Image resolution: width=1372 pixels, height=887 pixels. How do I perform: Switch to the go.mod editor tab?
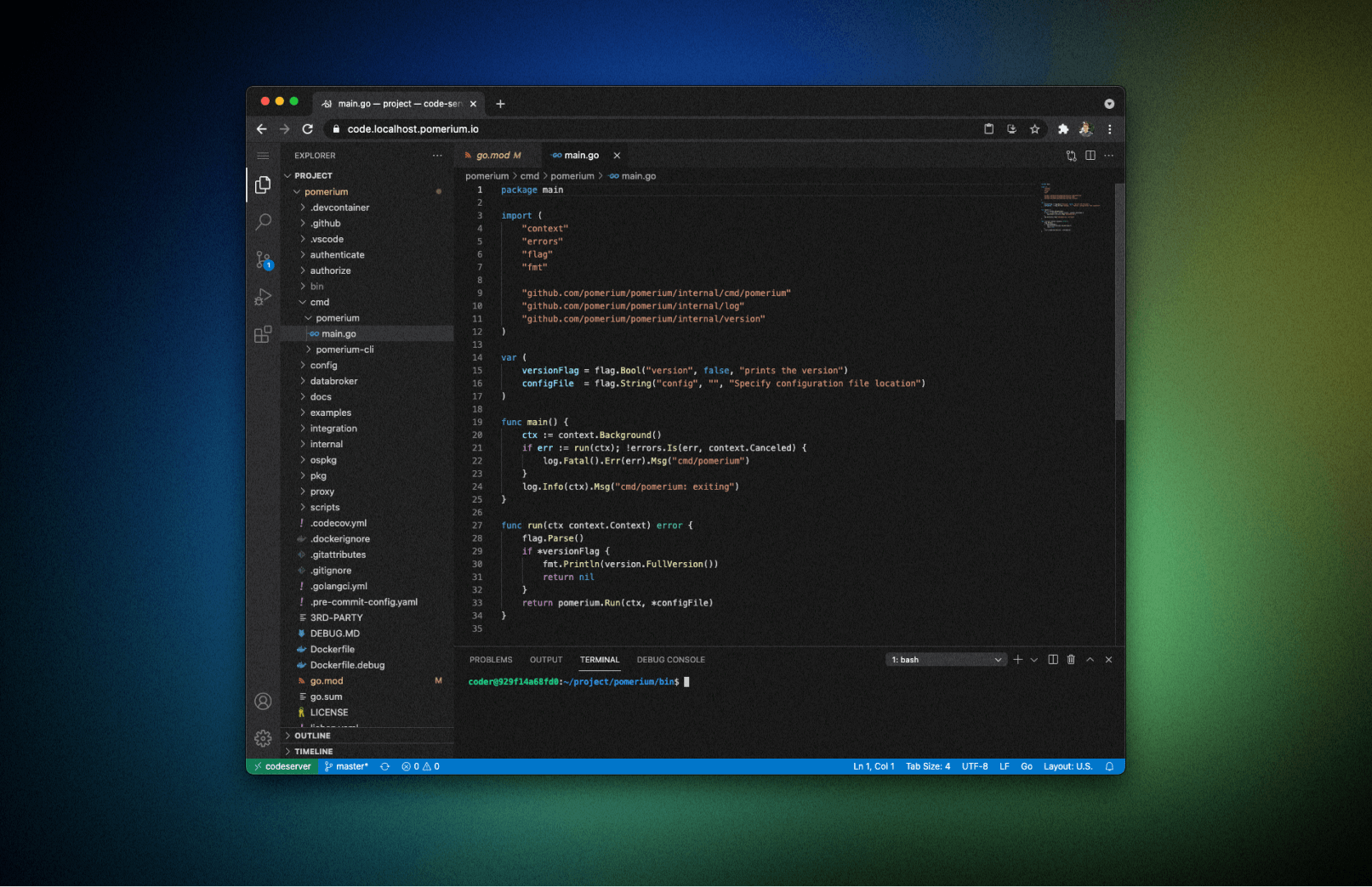498,156
